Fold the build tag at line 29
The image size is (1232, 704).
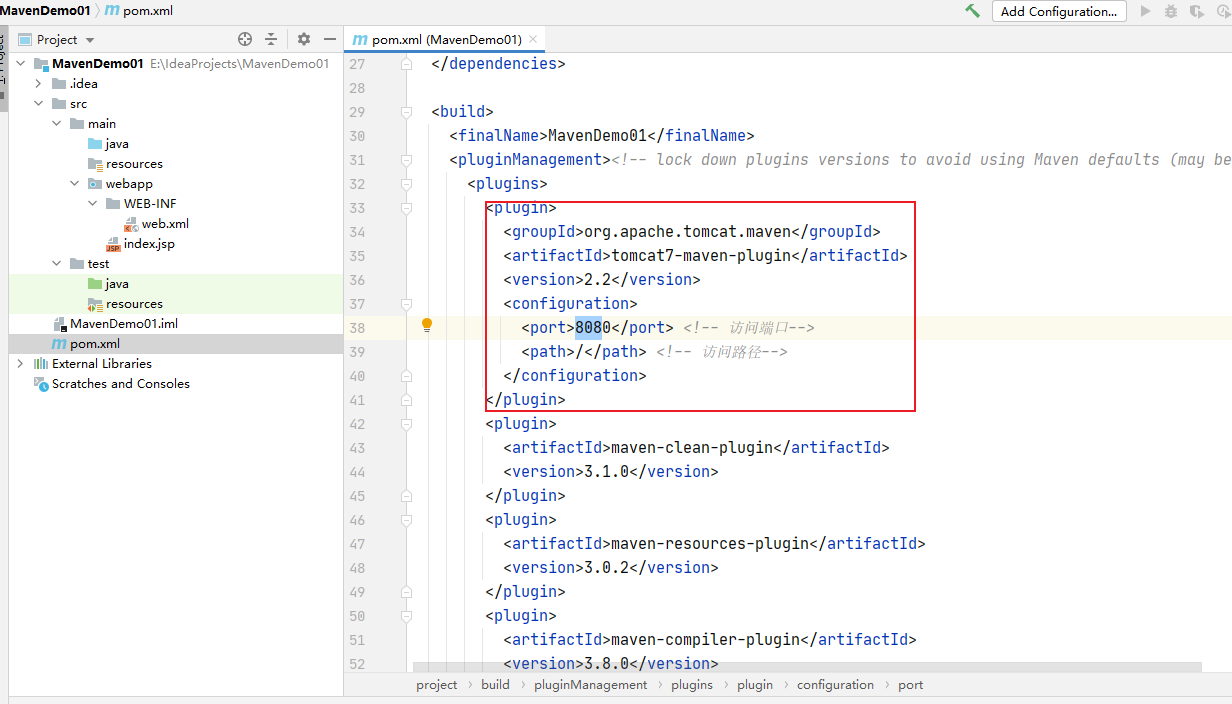click(406, 111)
